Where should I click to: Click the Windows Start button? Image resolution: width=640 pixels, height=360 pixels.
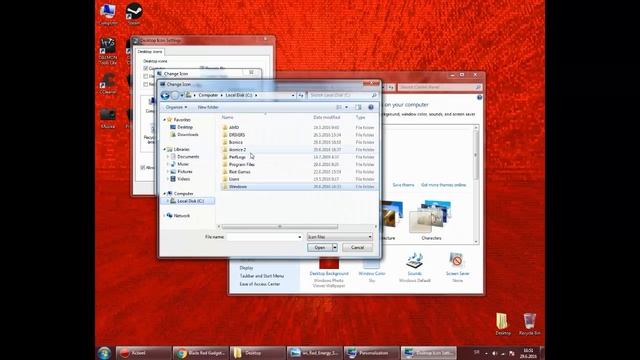point(104,353)
